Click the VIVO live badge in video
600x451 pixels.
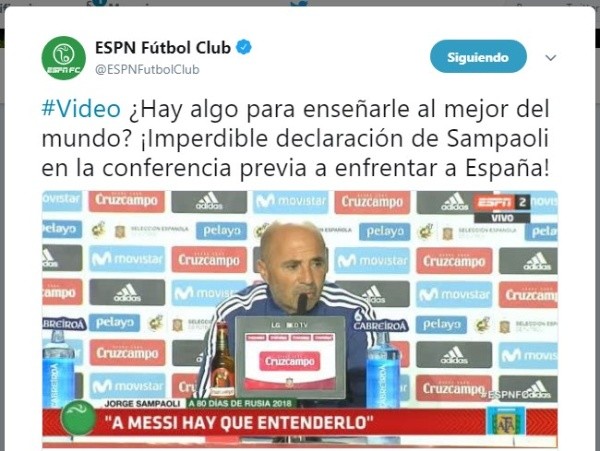tap(502, 218)
